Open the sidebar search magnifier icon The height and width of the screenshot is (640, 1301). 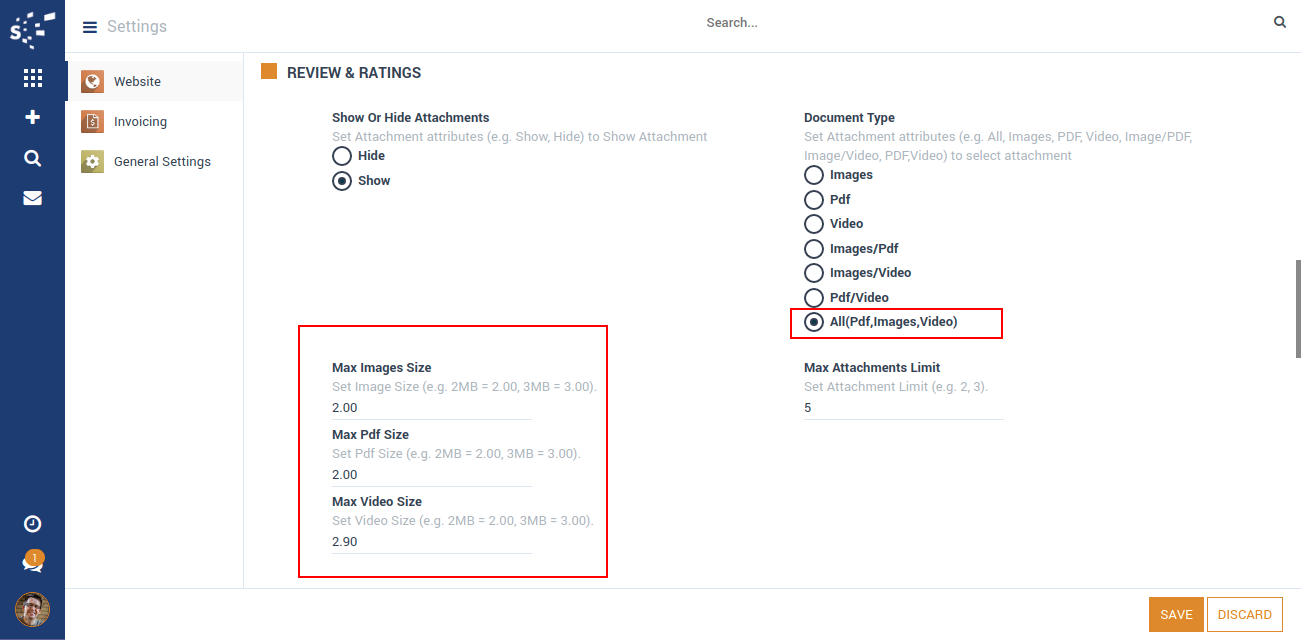(x=32, y=158)
